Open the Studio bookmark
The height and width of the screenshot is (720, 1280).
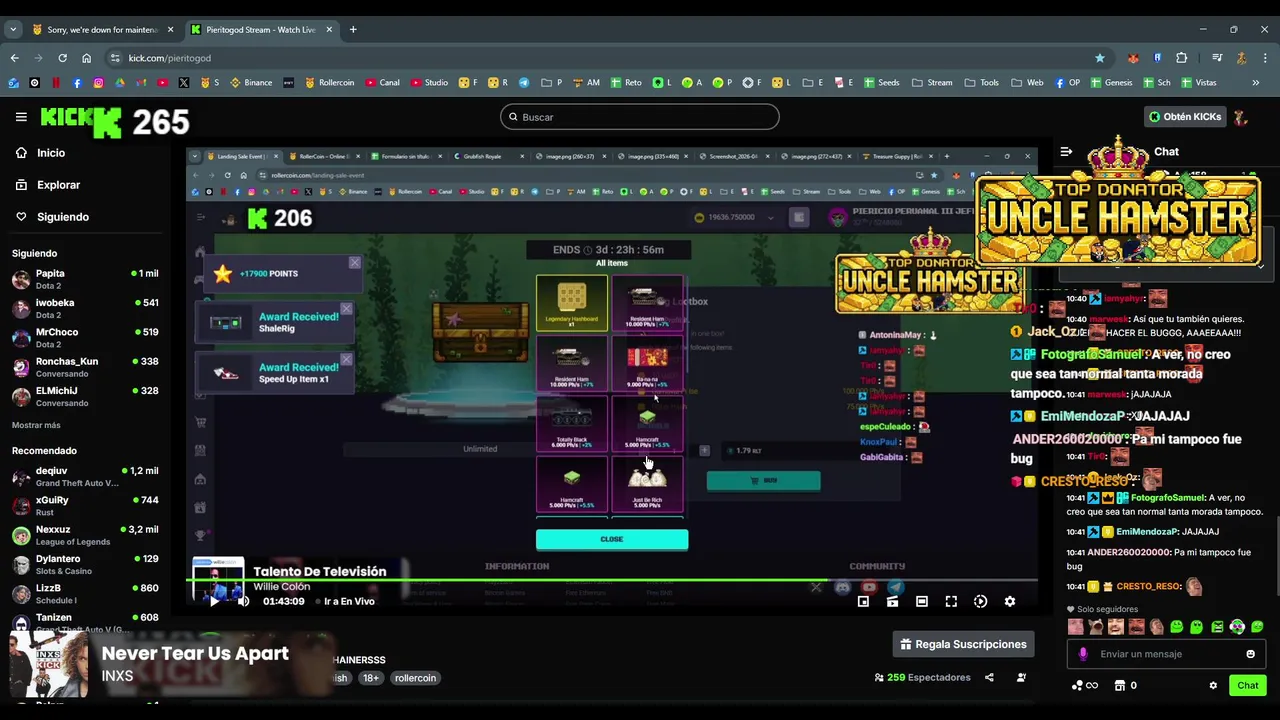tap(428, 82)
